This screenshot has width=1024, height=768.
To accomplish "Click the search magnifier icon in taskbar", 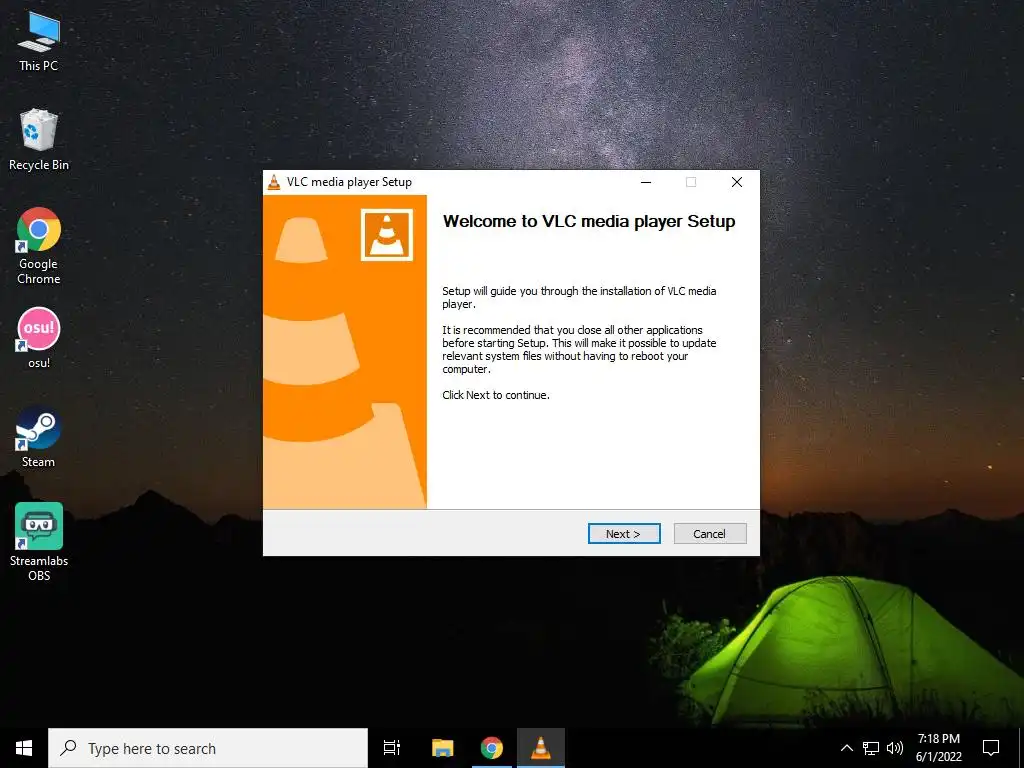I will (69, 748).
